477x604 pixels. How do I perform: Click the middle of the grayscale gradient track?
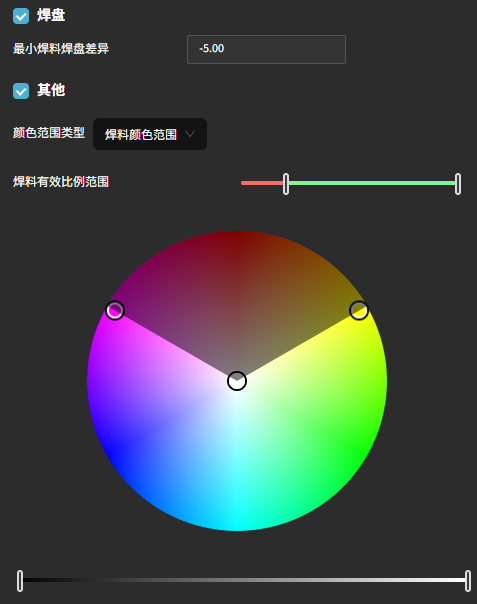[244, 580]
